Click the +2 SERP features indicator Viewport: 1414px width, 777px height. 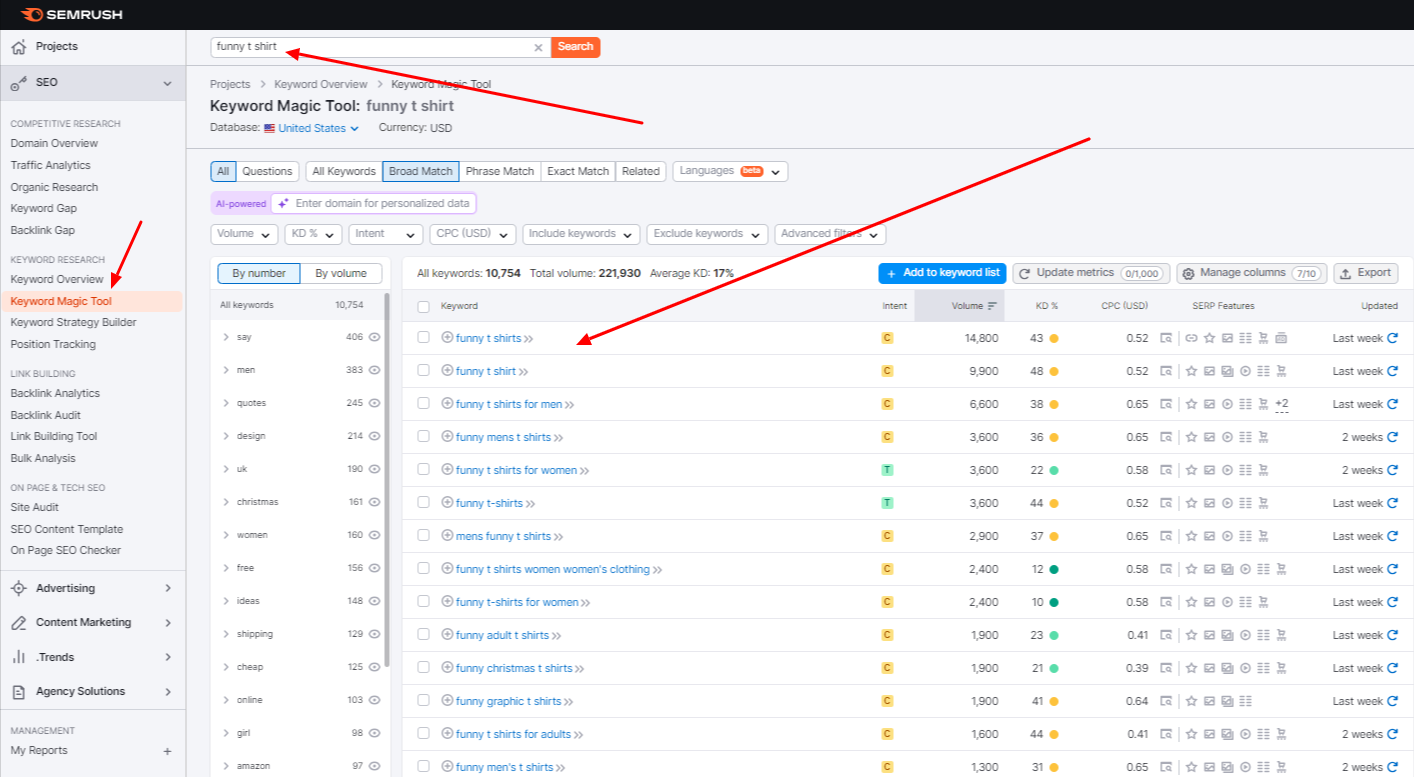point(1281,404)
